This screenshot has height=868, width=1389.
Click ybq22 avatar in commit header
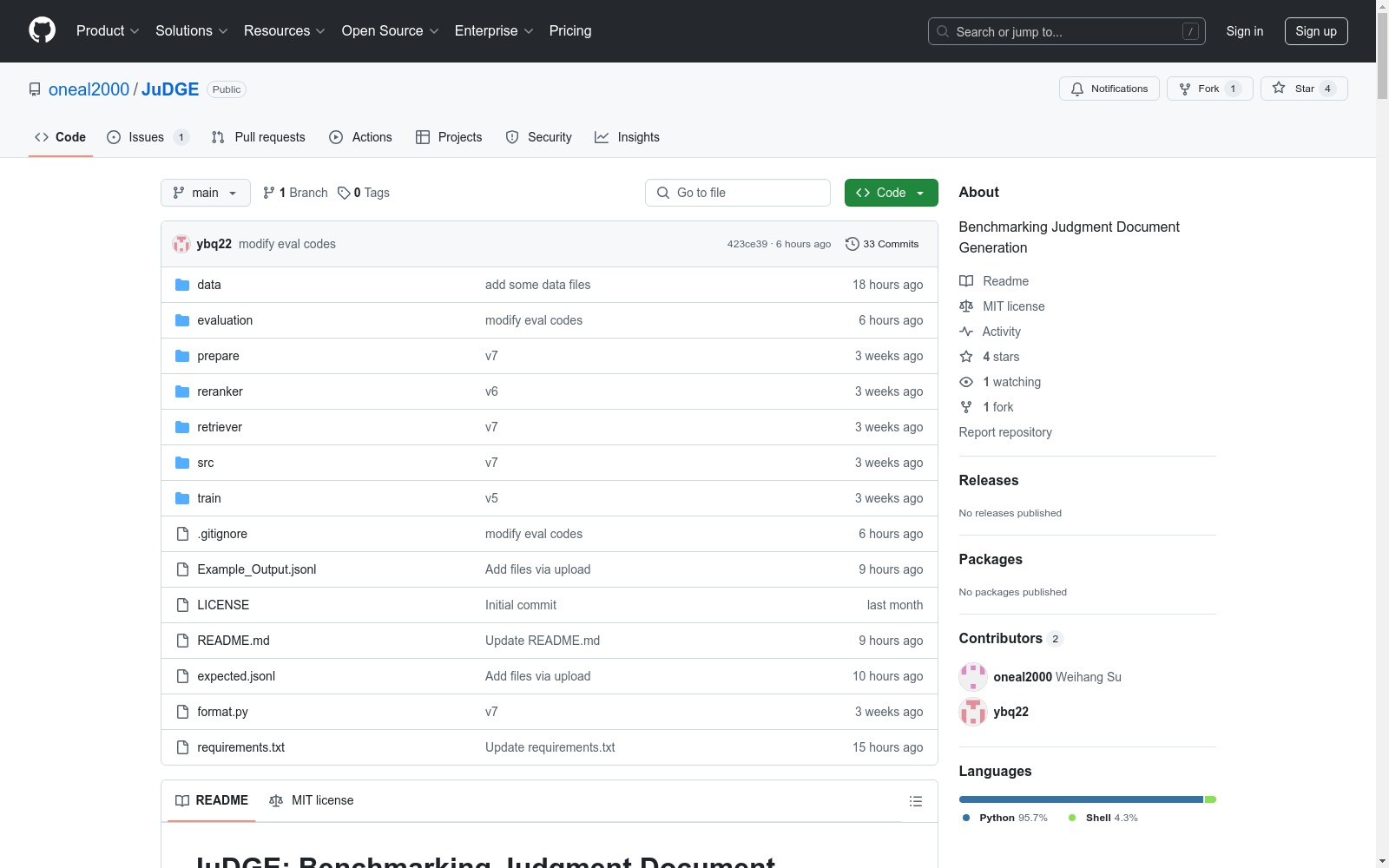[181, 244]
